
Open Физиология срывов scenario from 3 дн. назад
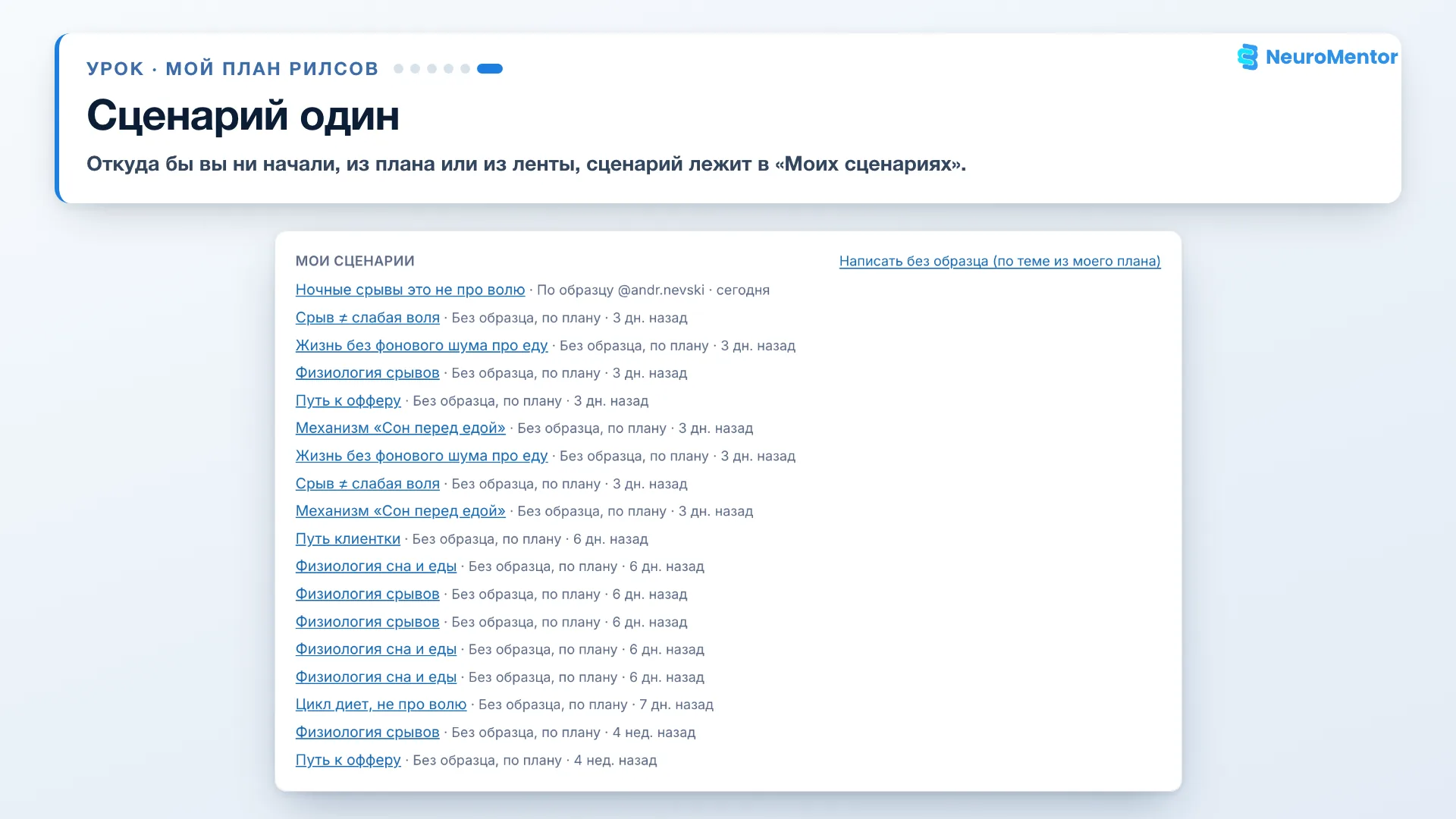tap(367, 373)
